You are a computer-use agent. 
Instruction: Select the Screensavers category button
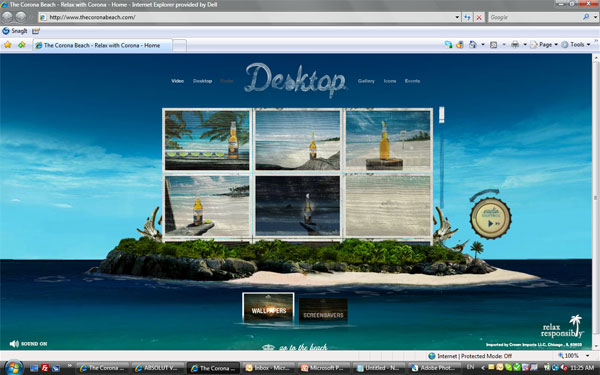323,310
